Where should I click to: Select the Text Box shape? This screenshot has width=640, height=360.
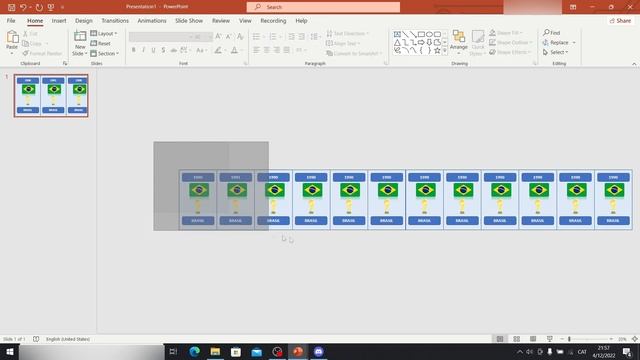click(397, 34)
